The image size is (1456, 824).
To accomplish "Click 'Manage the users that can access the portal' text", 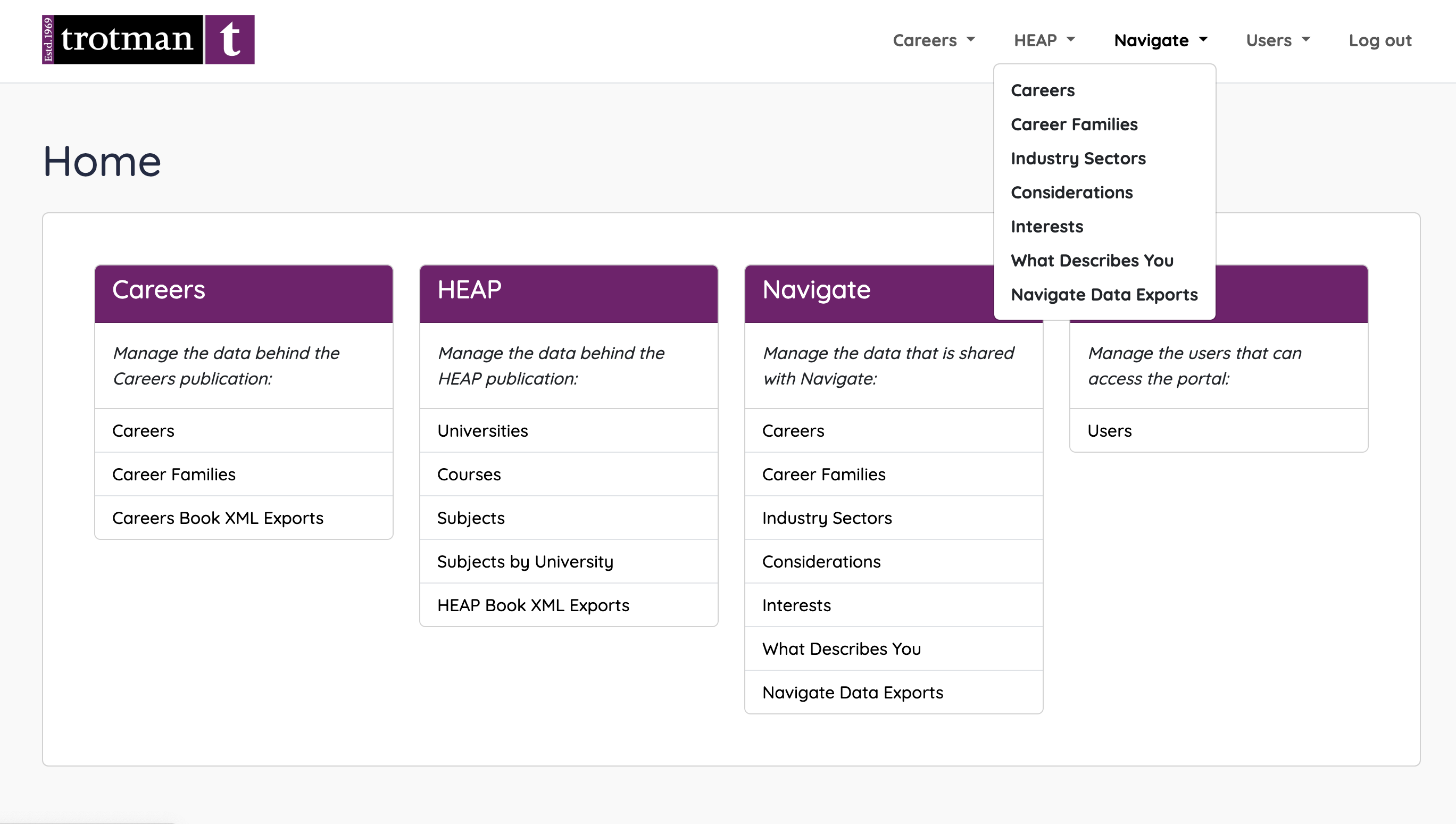I will (1195, 365).
